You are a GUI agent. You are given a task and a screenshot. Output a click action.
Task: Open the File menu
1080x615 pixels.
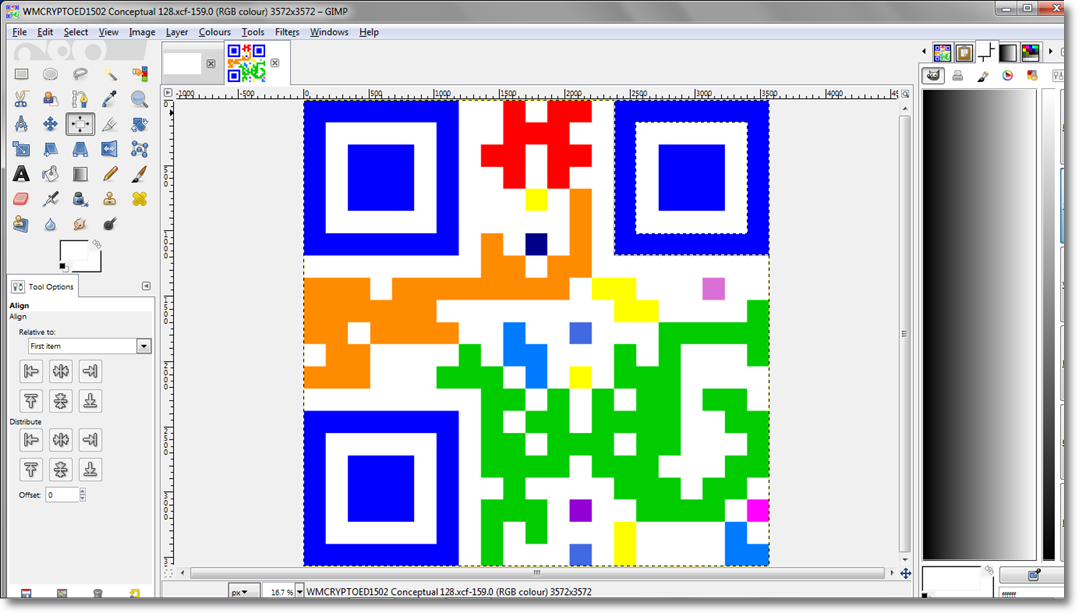click(x=19, y=32)
